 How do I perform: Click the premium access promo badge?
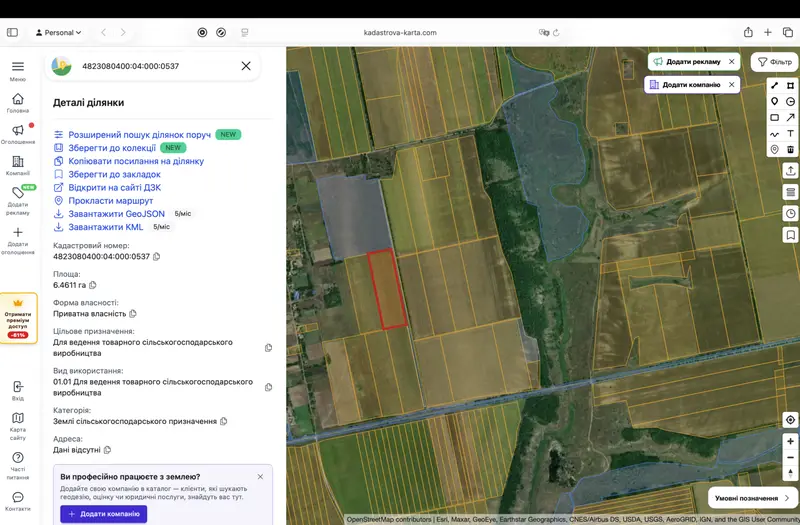18,318
